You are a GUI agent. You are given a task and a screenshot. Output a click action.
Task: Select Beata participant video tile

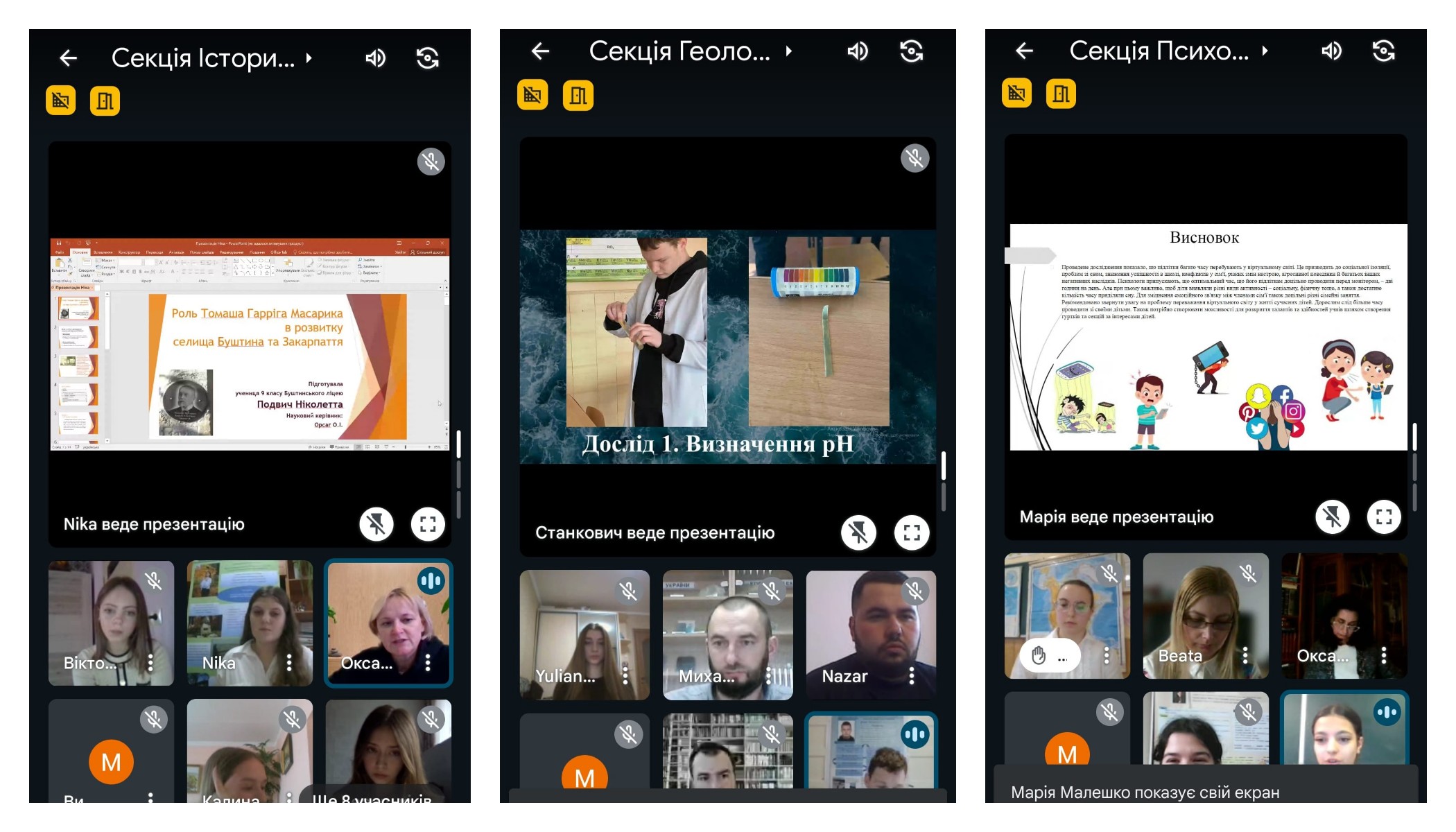[1206, 616]
